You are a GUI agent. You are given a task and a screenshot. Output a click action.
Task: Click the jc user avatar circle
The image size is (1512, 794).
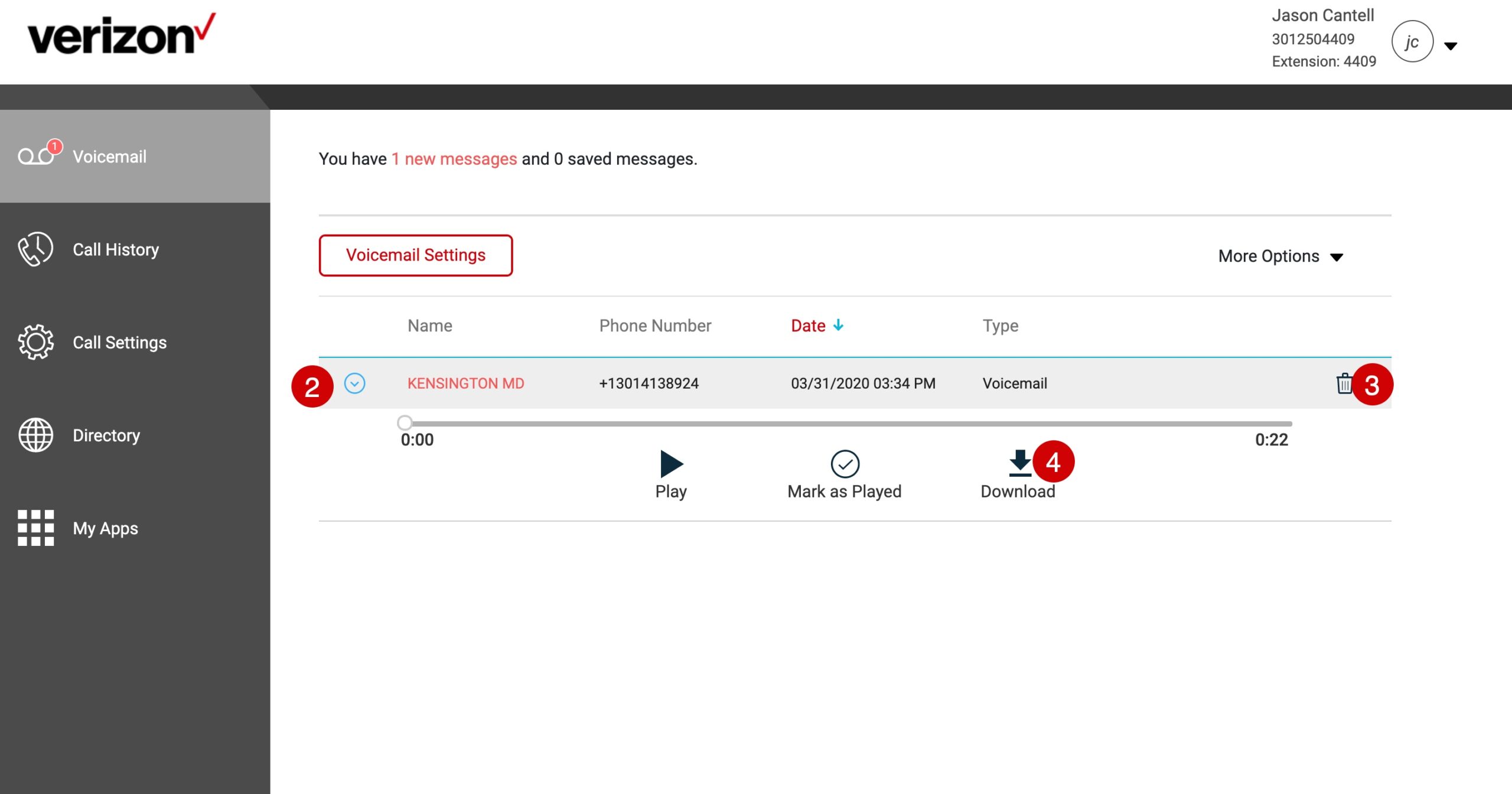[1412, 41]
